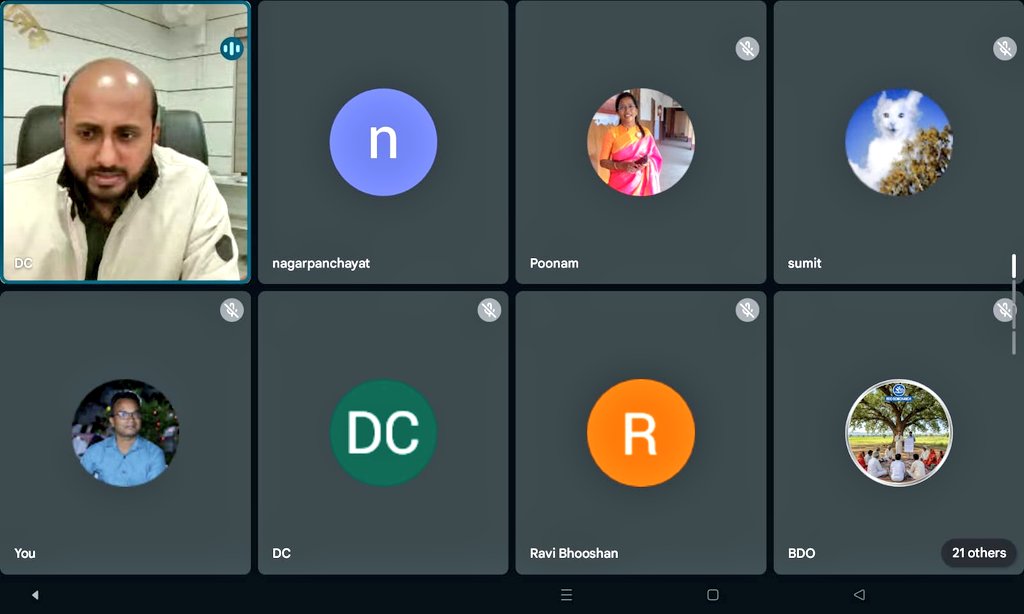Tap the Android home square icon
Viewport: 1024px width, 614px height.
713,594
